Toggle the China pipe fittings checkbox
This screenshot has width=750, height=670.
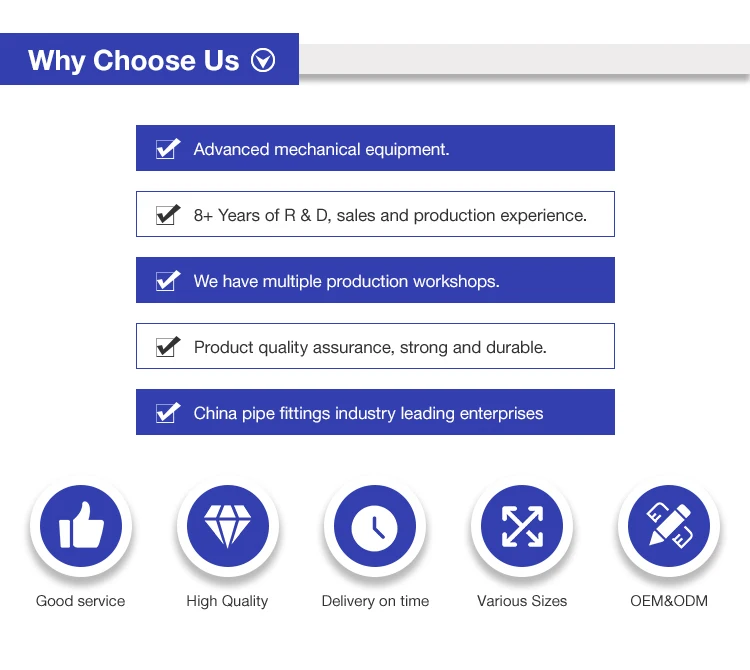[x=167, y=413]
